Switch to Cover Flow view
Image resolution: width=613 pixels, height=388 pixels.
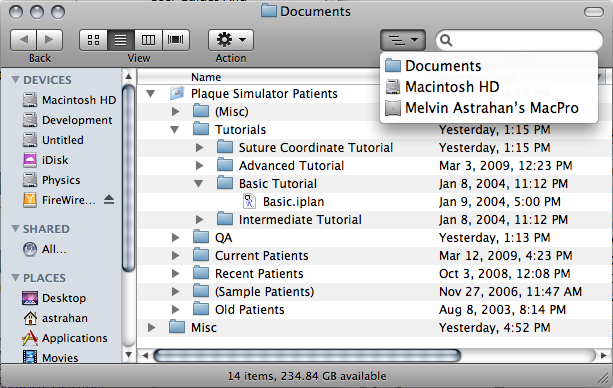(176, 40)
